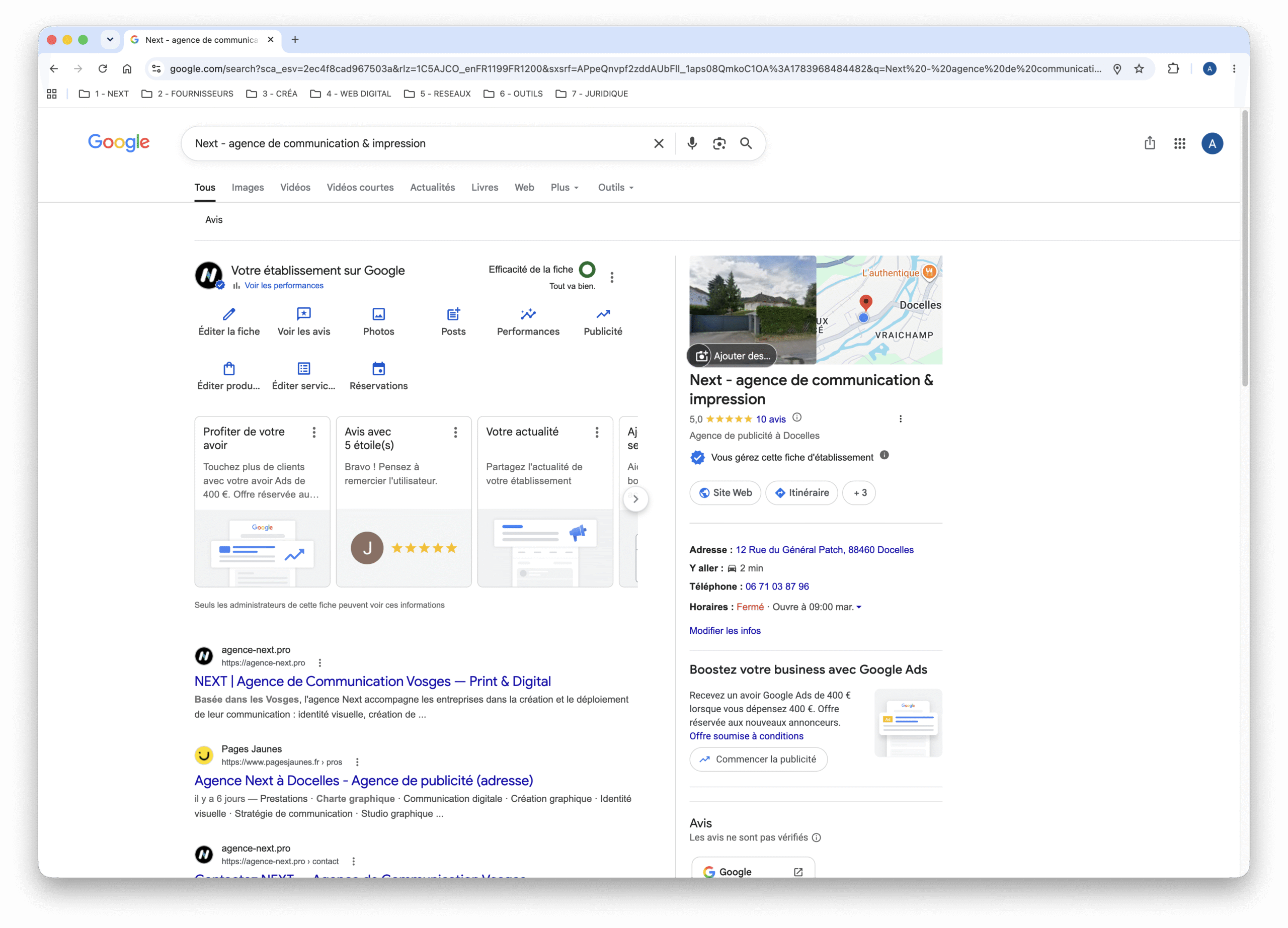Screen dimensions: 1288x928
Task: Open Réservations calendar icon
Action: 379,368
